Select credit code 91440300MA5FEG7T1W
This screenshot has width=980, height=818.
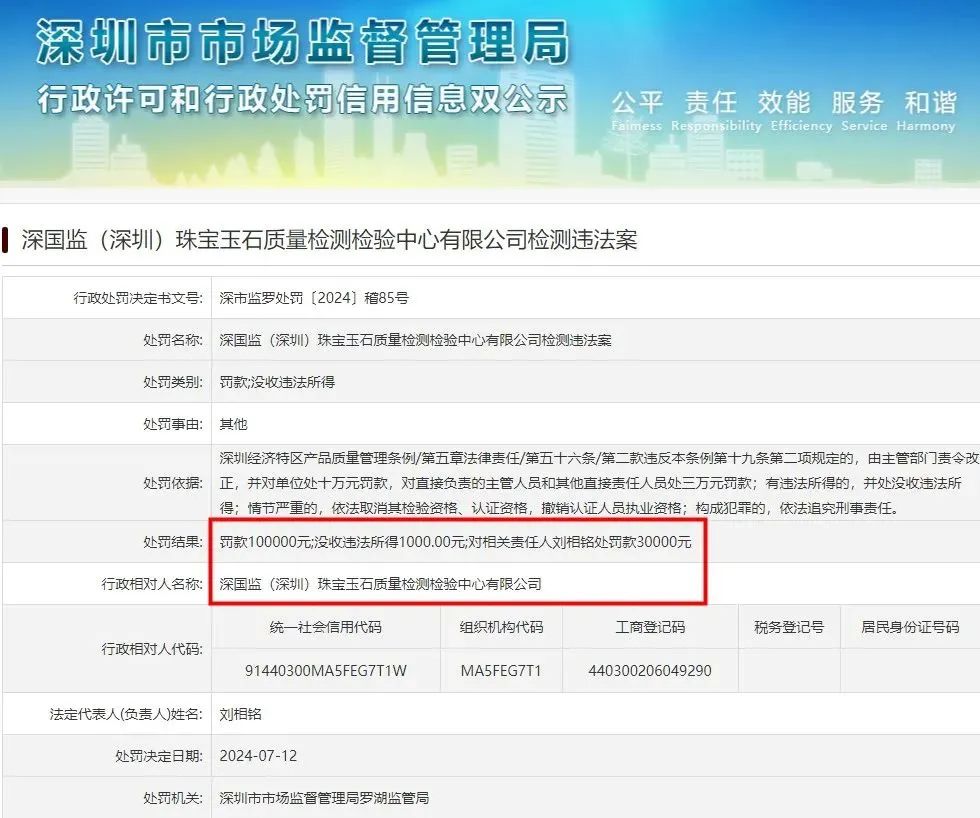point(326,670)
